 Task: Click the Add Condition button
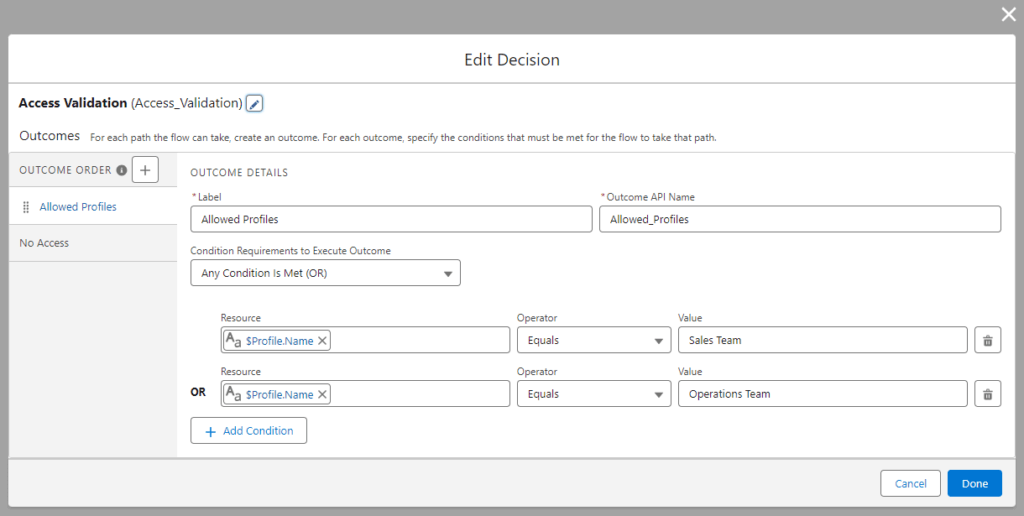point(249,431)
